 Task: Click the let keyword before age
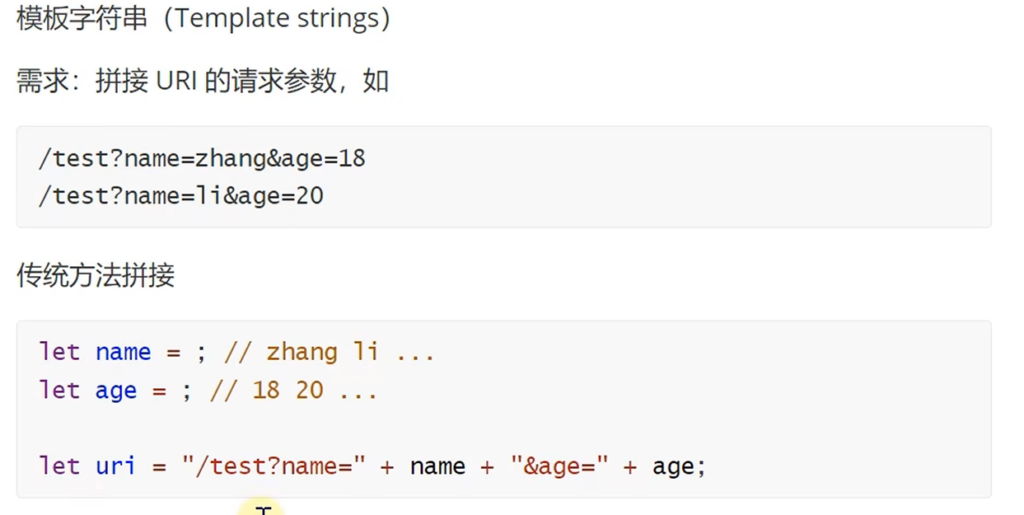point(59,389)
